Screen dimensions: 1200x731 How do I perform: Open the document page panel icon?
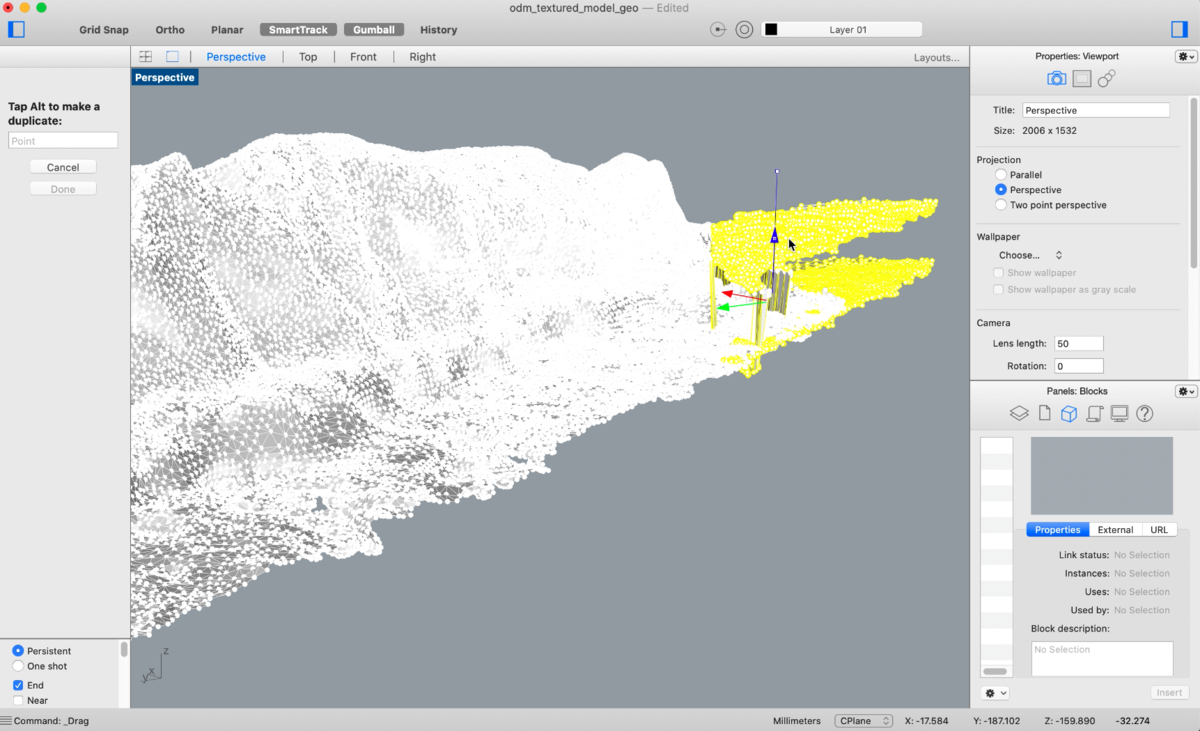click(1043, 413)
